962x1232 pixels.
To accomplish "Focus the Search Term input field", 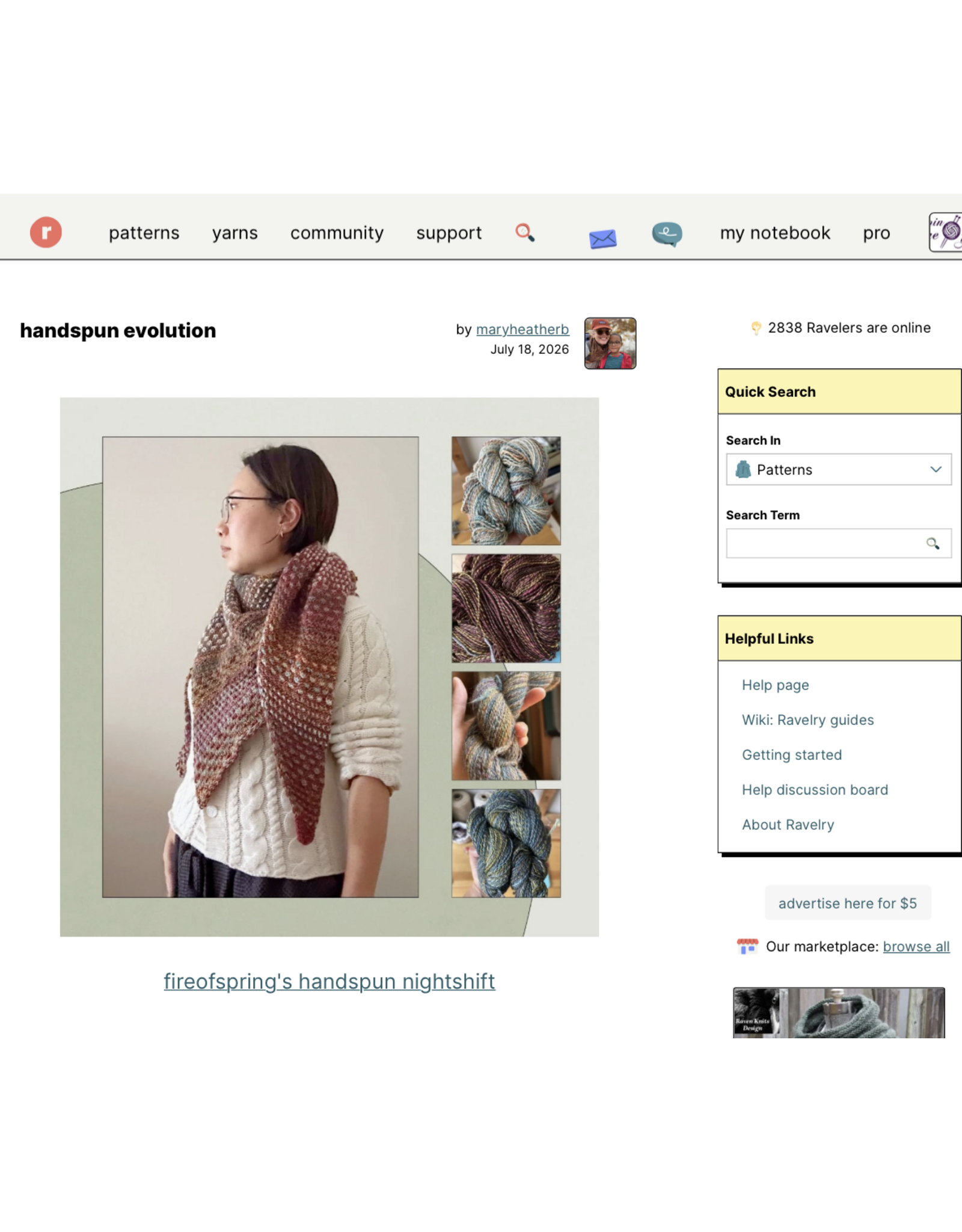I will [839, 543].
